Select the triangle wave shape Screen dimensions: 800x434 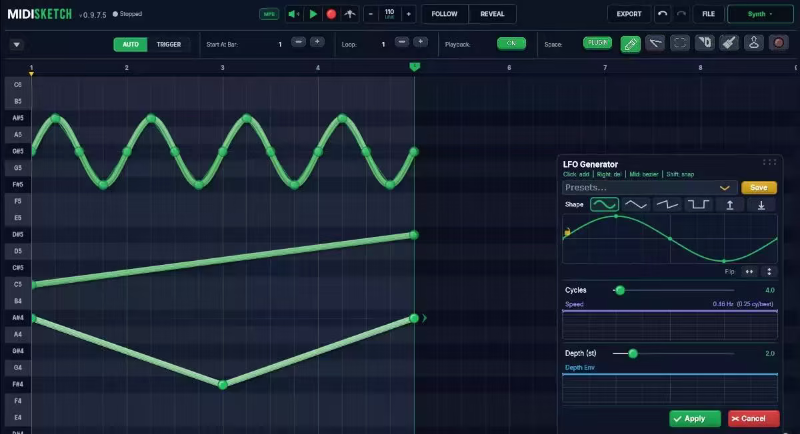[636, 205]
